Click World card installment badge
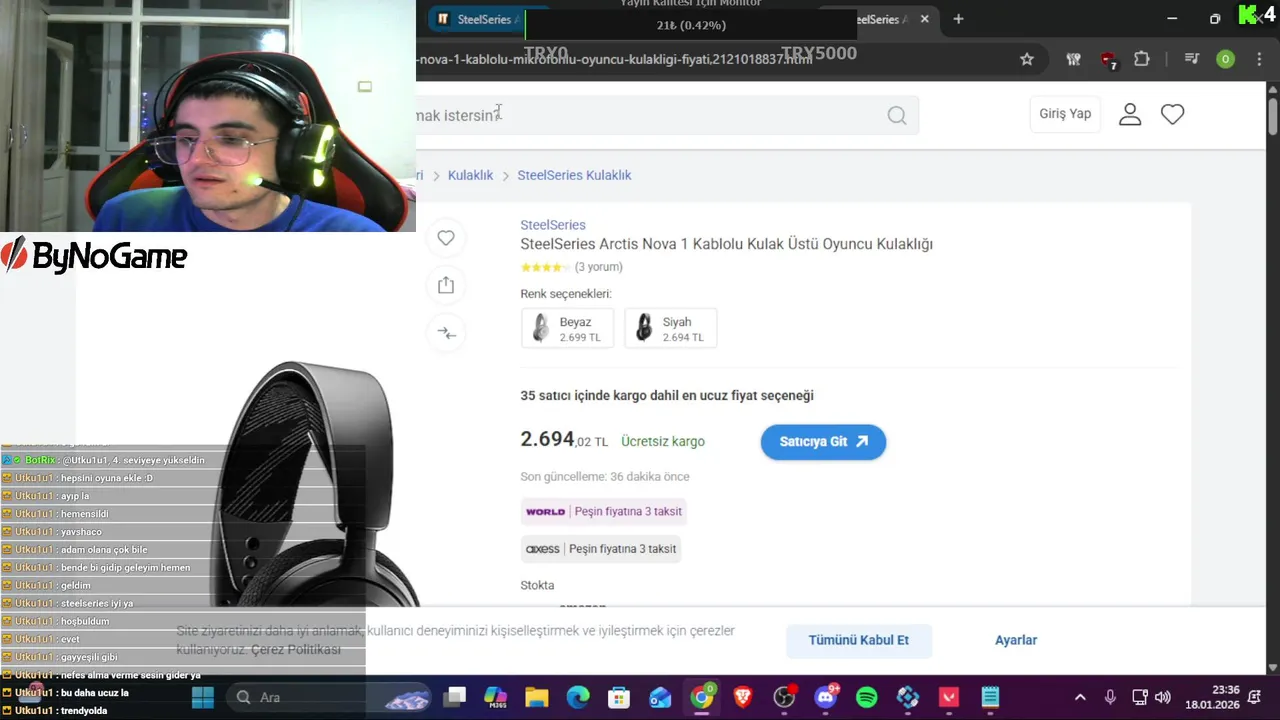1280x720 pixels. click(604, 511)
